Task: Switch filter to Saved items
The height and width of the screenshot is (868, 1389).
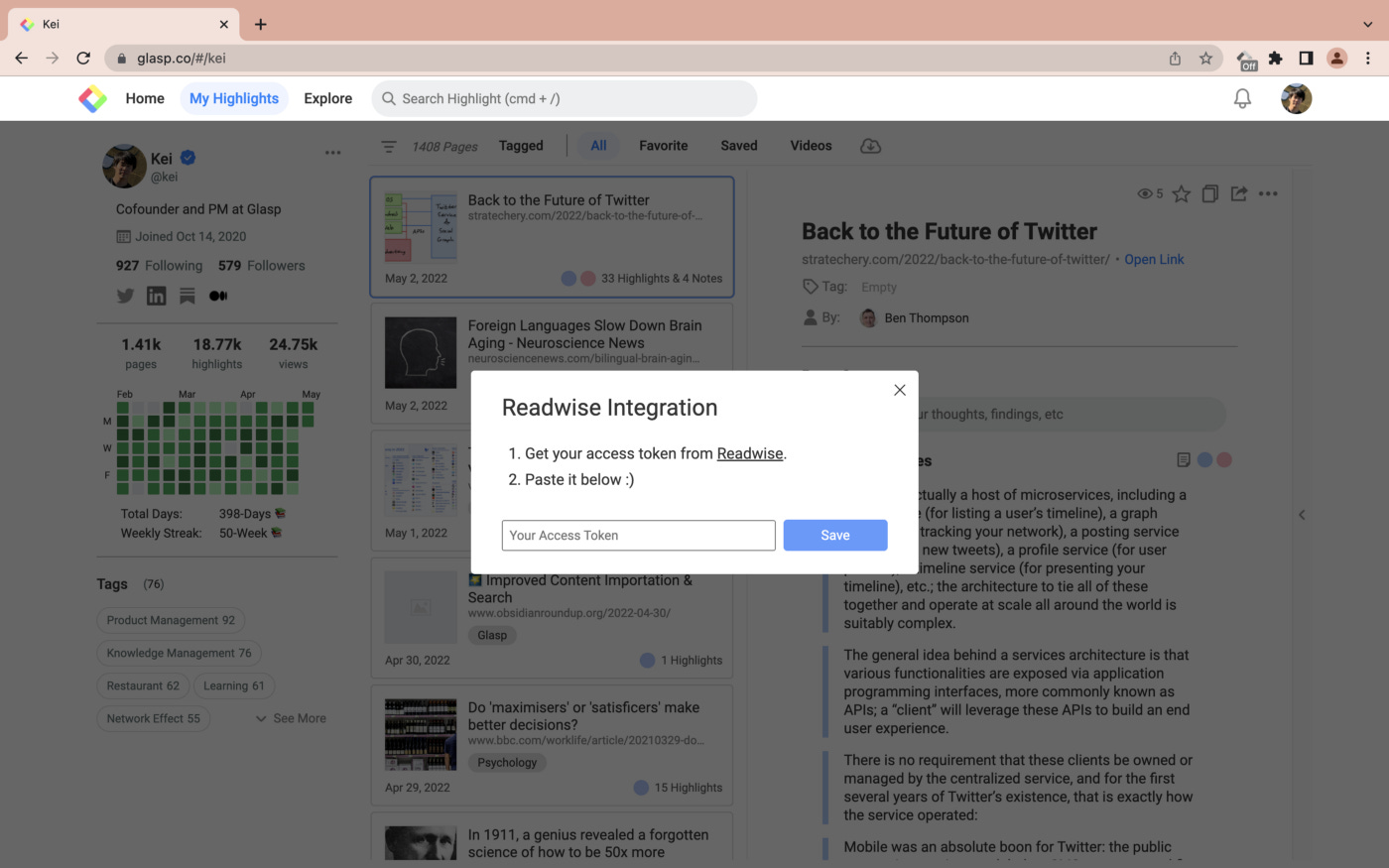Action: tap(738, 145)
